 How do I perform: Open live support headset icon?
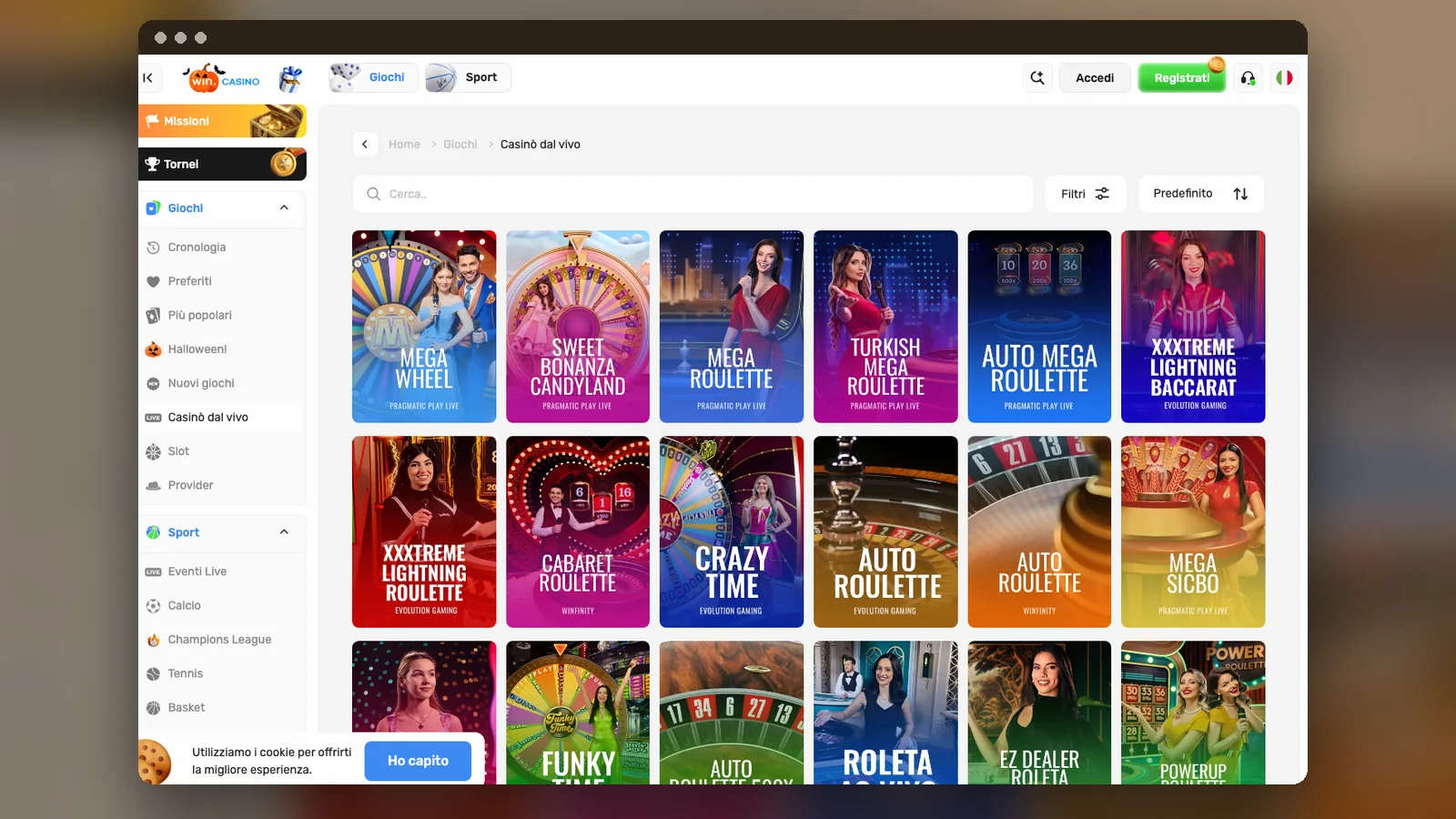[1248, 78]
